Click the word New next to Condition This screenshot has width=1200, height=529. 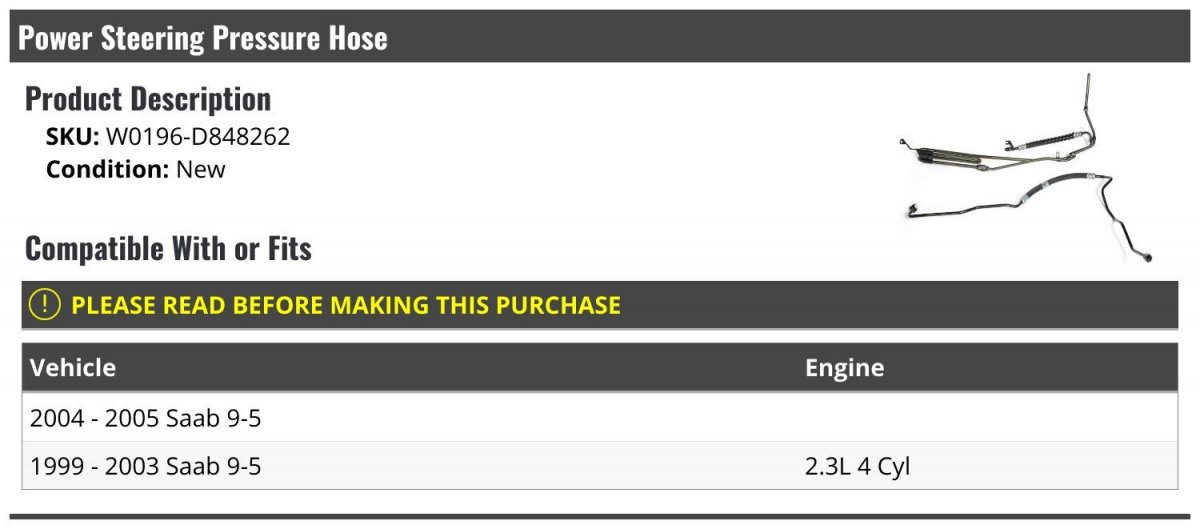(x=201, y=169)
